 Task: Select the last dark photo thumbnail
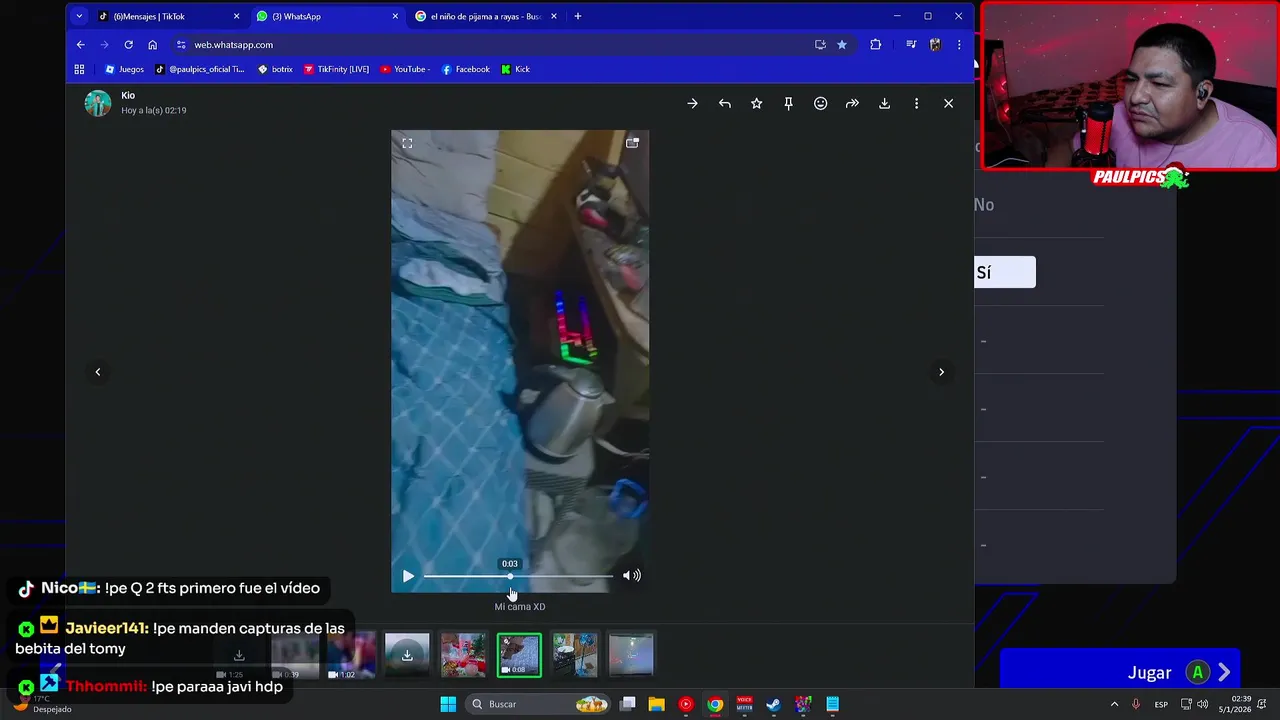[x=631, y=656]
